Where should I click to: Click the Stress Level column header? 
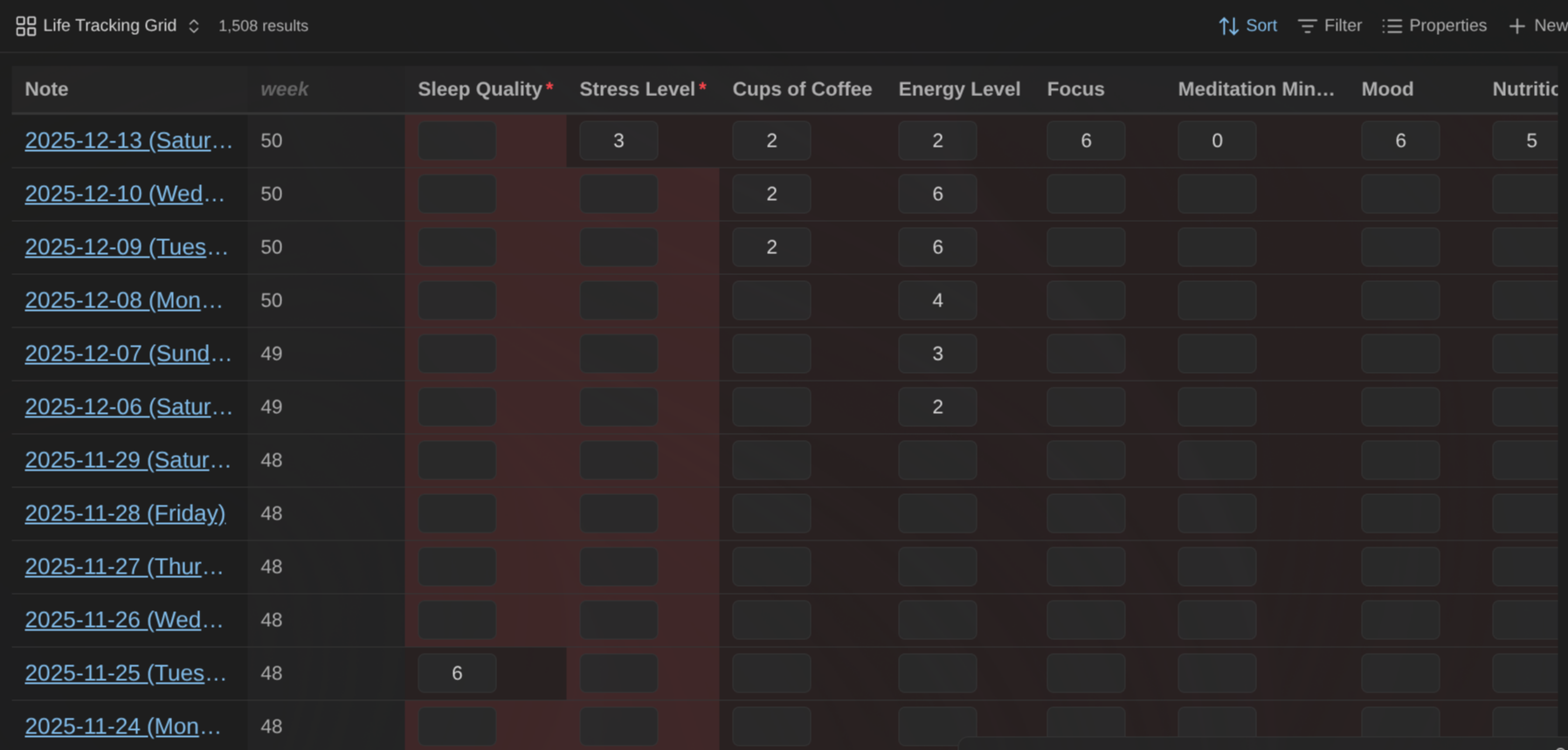[643, 89]
